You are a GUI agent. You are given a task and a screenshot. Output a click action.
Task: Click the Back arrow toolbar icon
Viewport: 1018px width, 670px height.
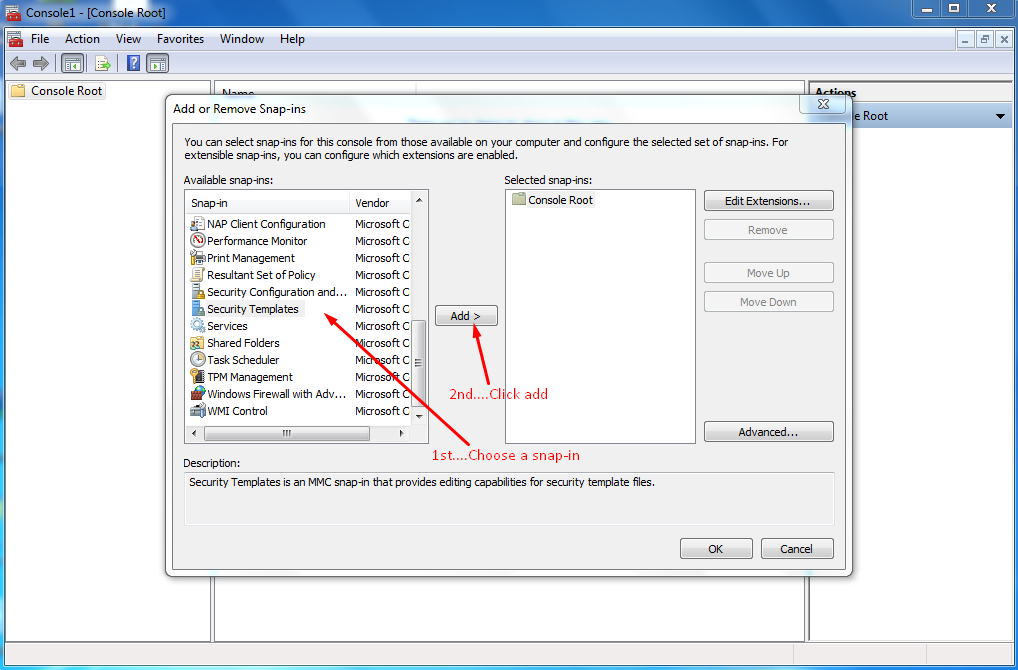[x=18, y=63]
